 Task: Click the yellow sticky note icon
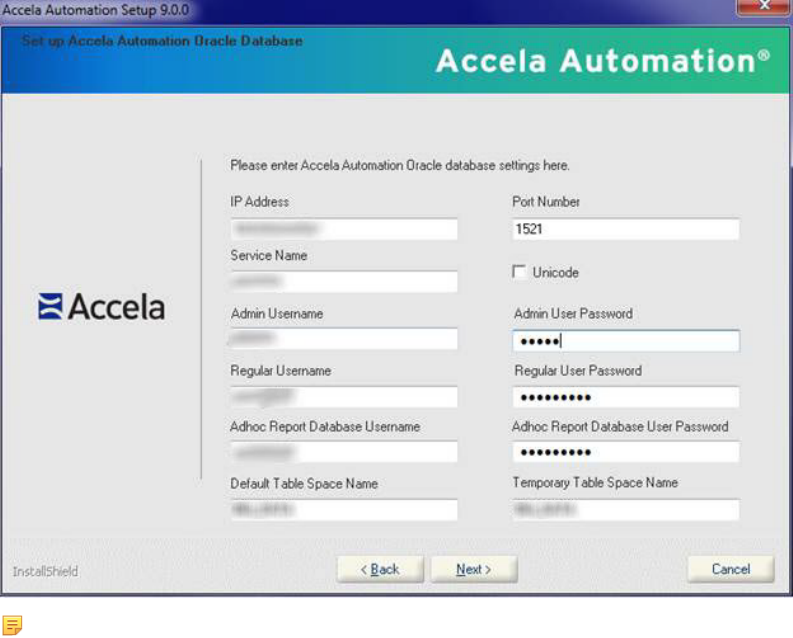[12, 624]
